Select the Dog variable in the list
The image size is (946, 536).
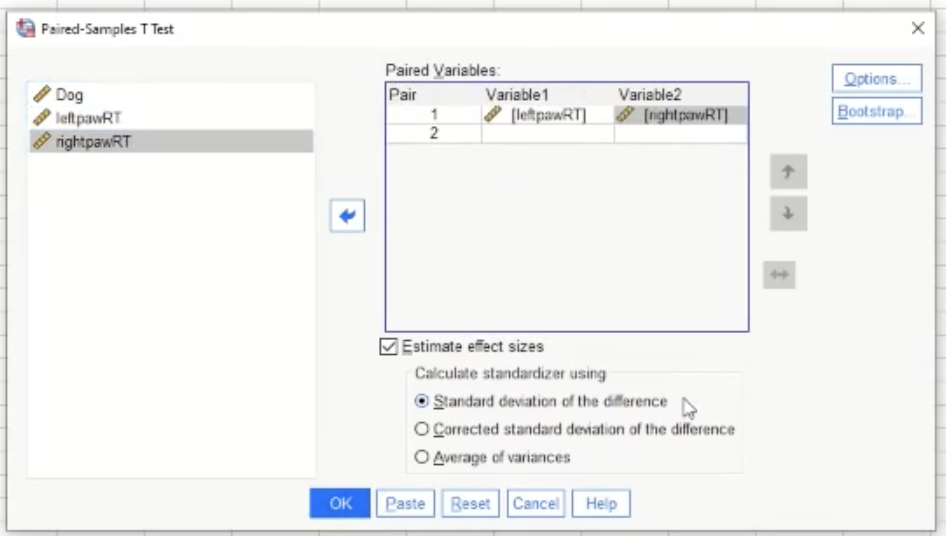click(x=69, y=95)
